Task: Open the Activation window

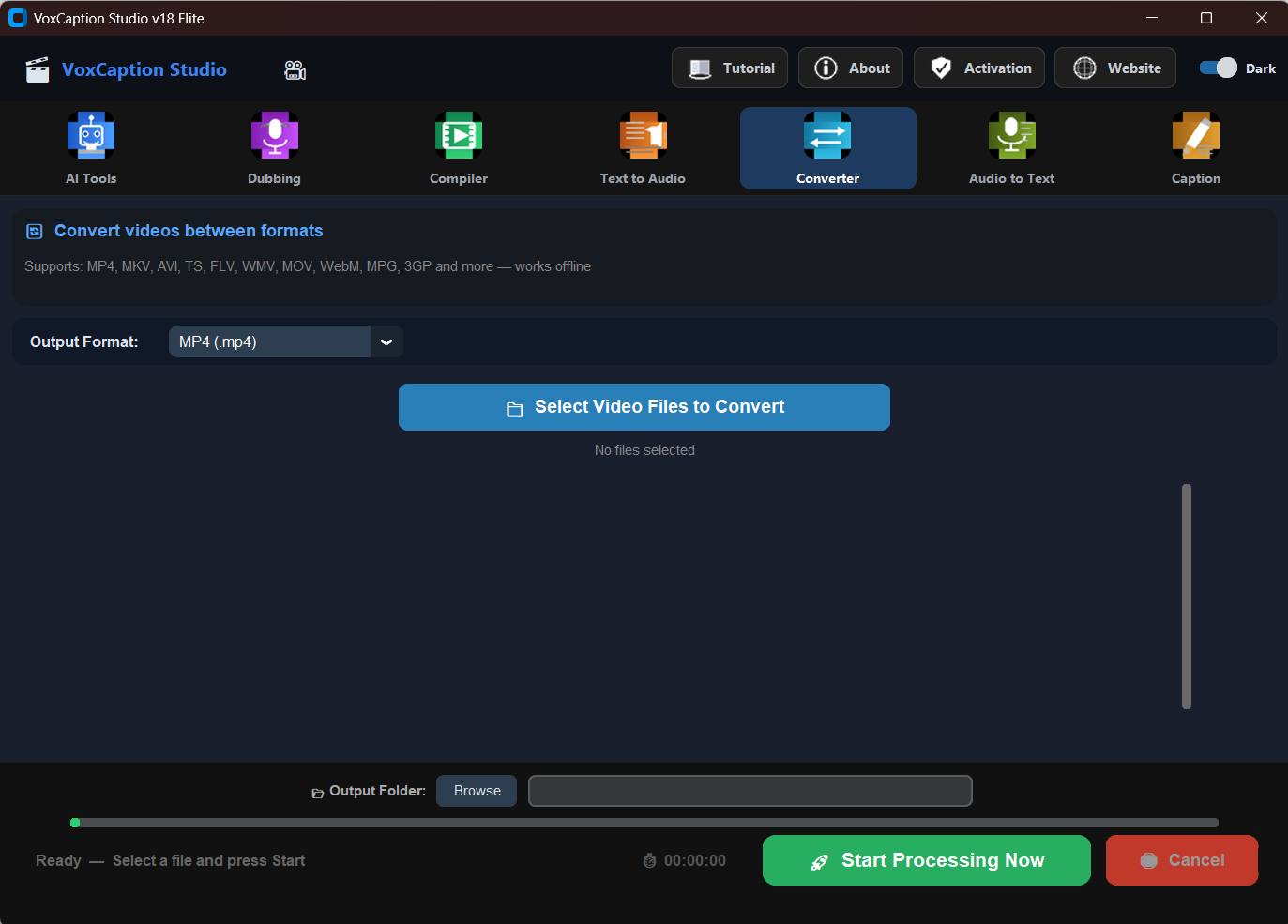Action: coord(978,68)
